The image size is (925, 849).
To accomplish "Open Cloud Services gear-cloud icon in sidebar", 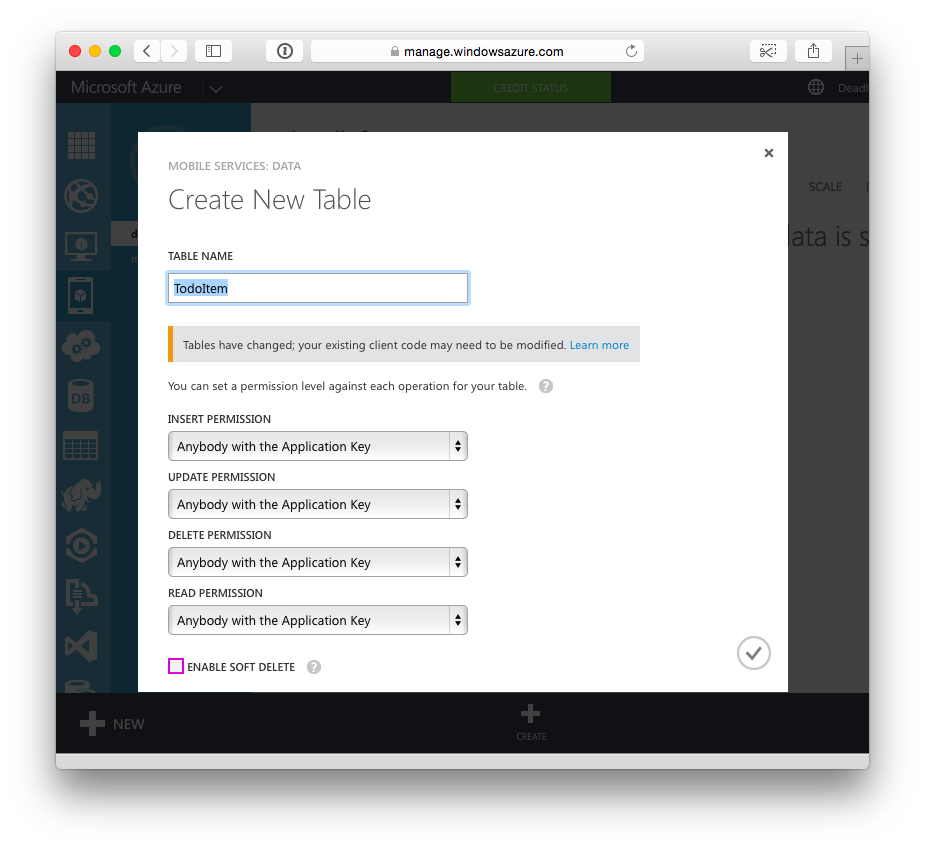I will pyautogui.click(x=81, y=346).
